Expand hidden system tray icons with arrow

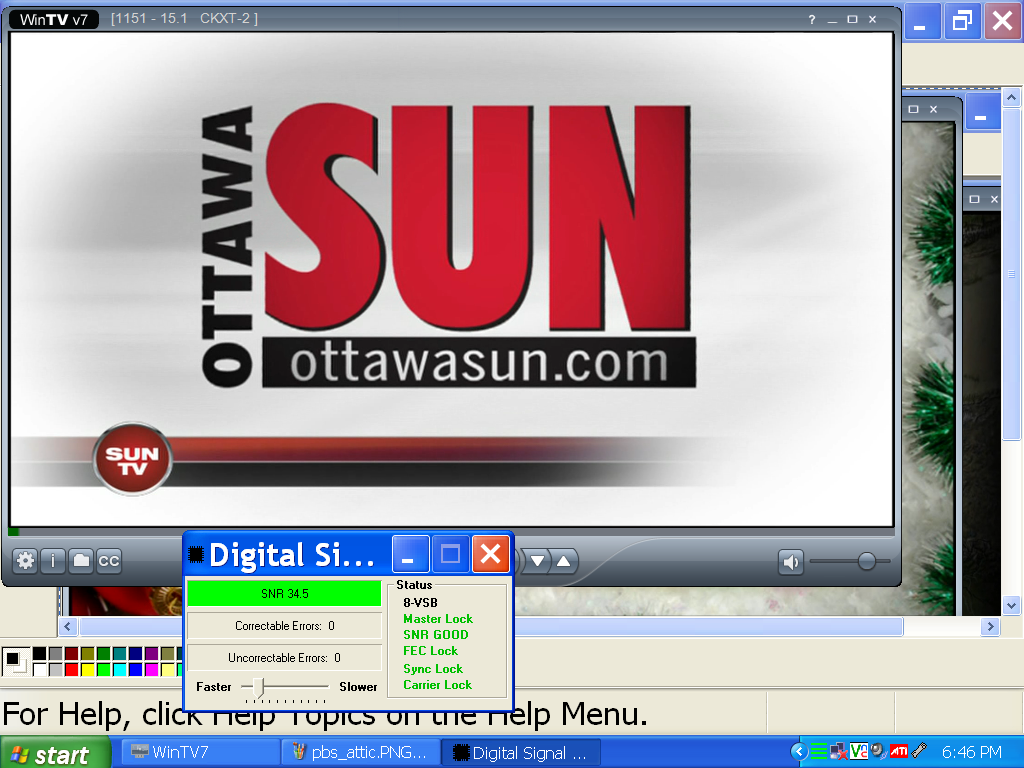(799, 752)
